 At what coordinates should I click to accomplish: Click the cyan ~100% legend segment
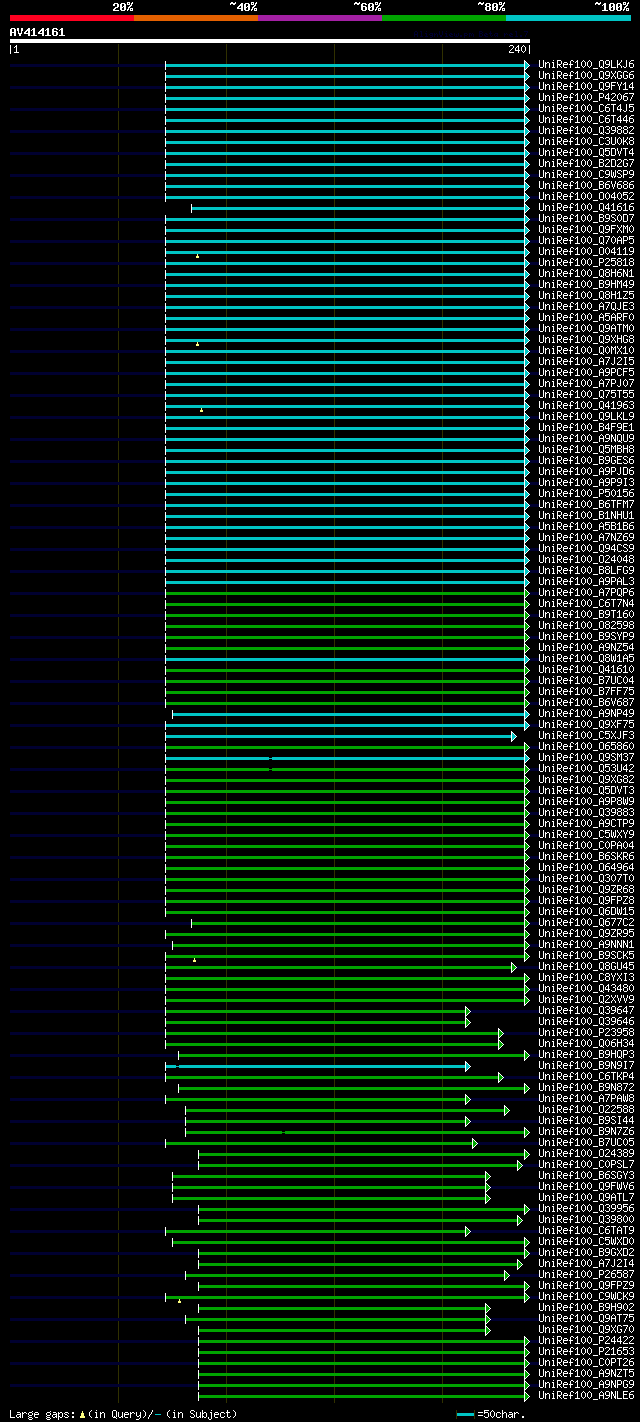click(x=568, y=18)
